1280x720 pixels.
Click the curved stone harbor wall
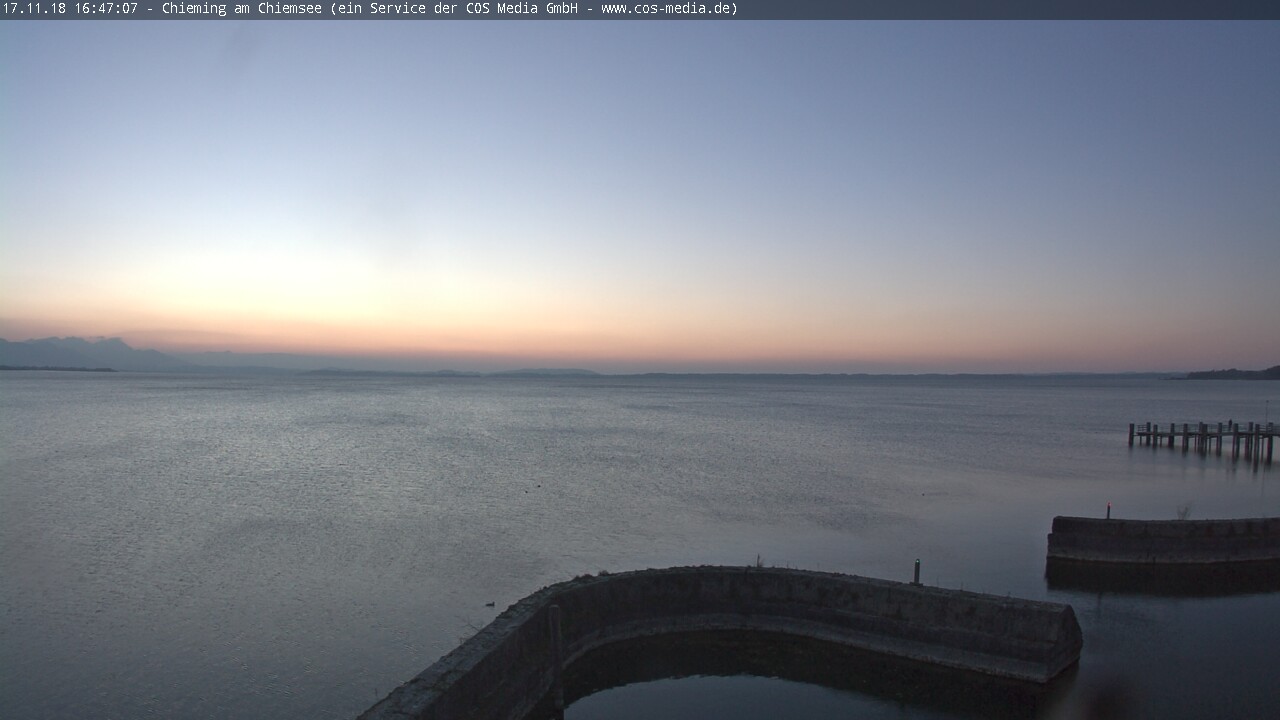[x=800, y=600]
